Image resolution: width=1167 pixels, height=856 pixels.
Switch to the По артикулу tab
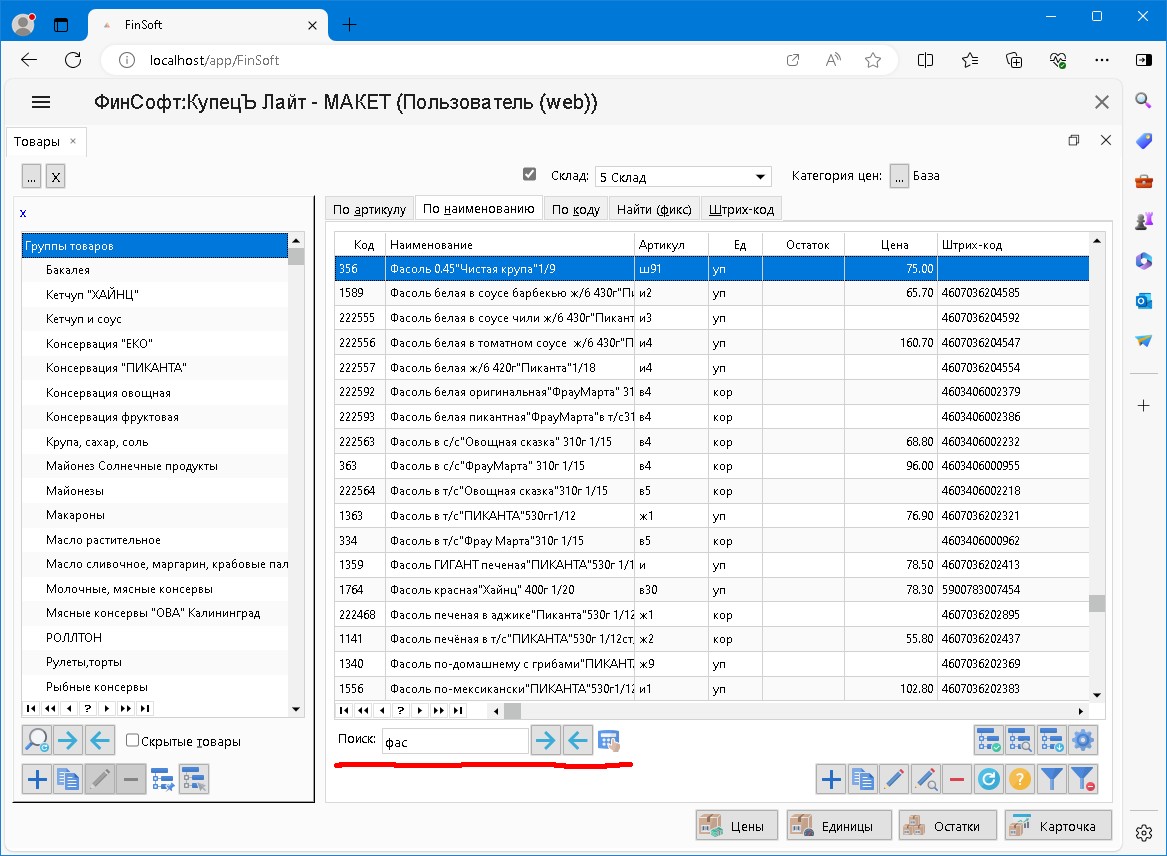369,209
